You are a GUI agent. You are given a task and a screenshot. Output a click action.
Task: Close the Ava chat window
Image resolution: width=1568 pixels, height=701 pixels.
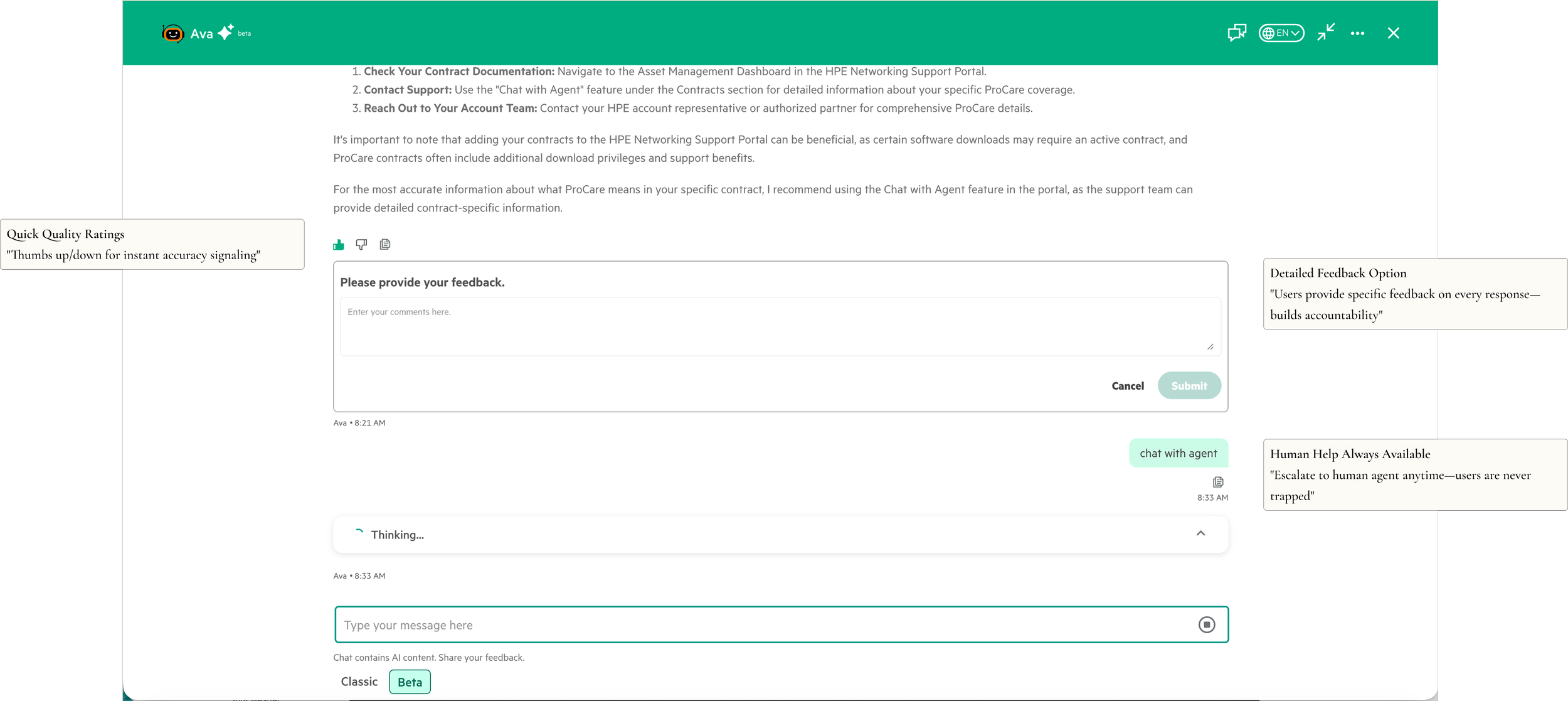tap(1393, 33)
